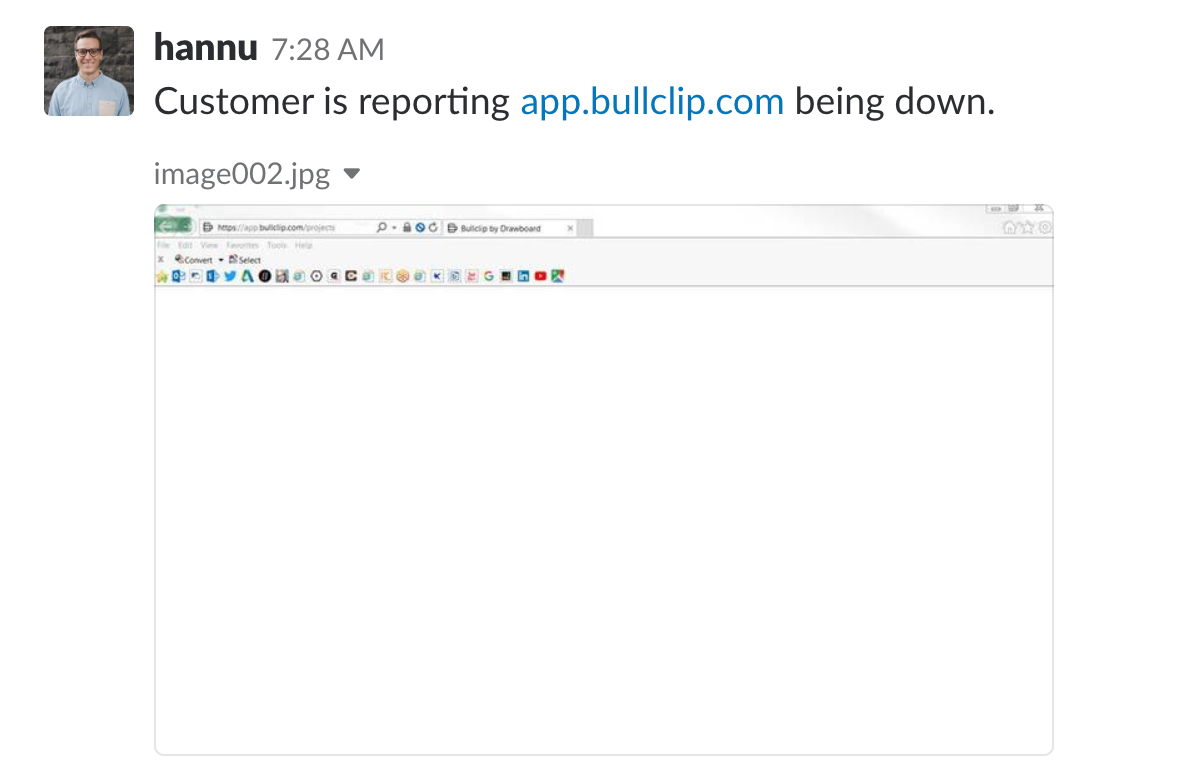Open the Favorites menu
Viewport: 1182px width, 782px height.
pos(242,245)
